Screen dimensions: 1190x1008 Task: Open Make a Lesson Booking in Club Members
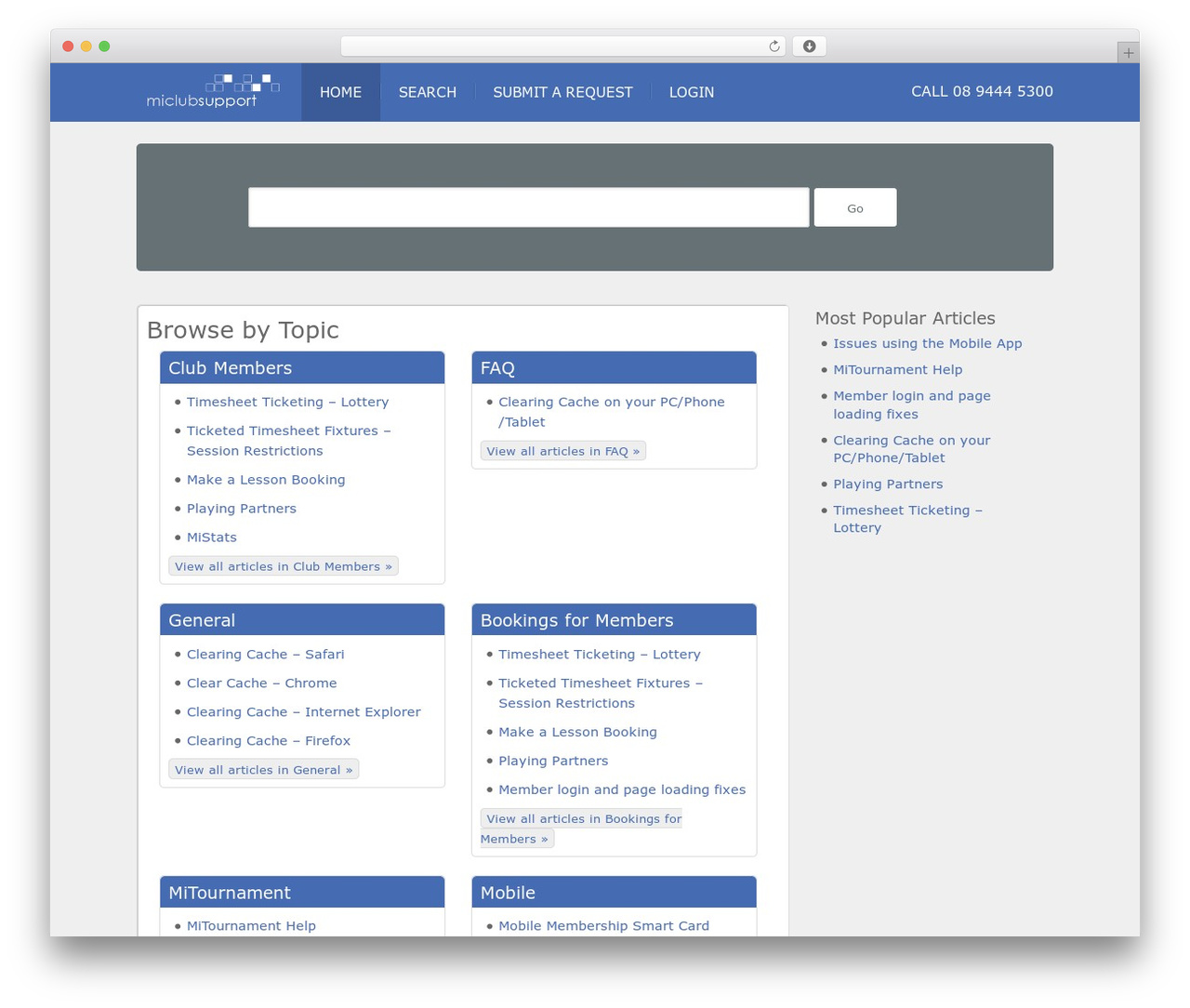pos(266,480)
